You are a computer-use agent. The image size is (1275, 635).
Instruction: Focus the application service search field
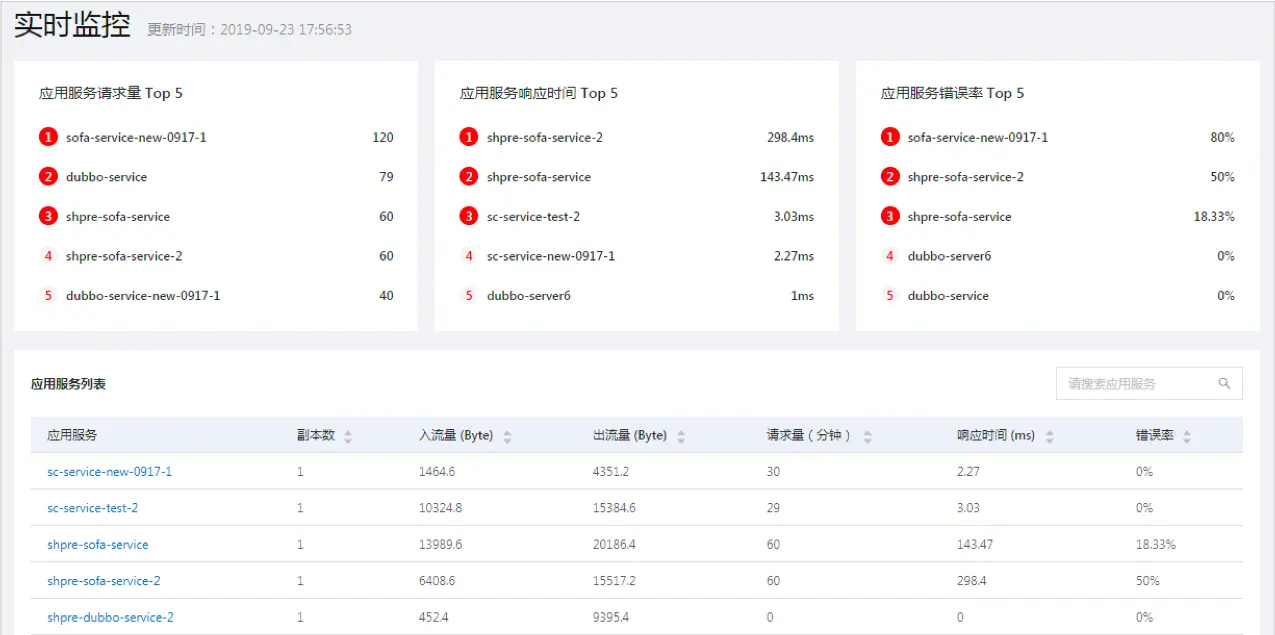[x=1149, y=383]
